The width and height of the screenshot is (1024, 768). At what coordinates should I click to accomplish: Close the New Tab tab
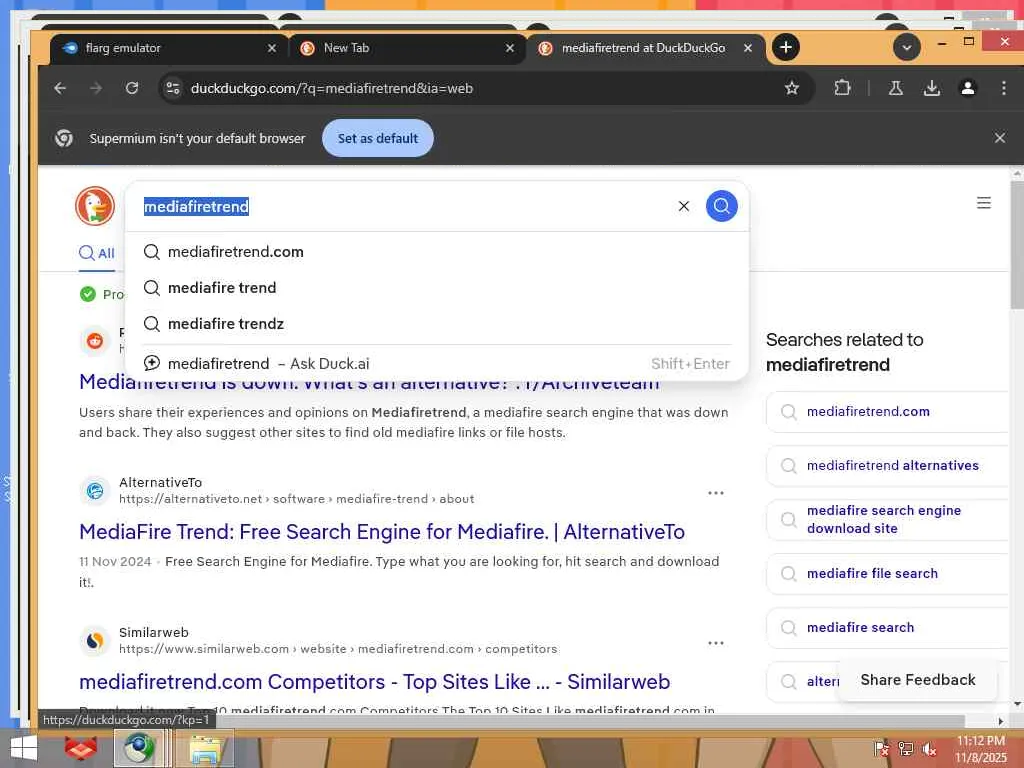point(510,48)
